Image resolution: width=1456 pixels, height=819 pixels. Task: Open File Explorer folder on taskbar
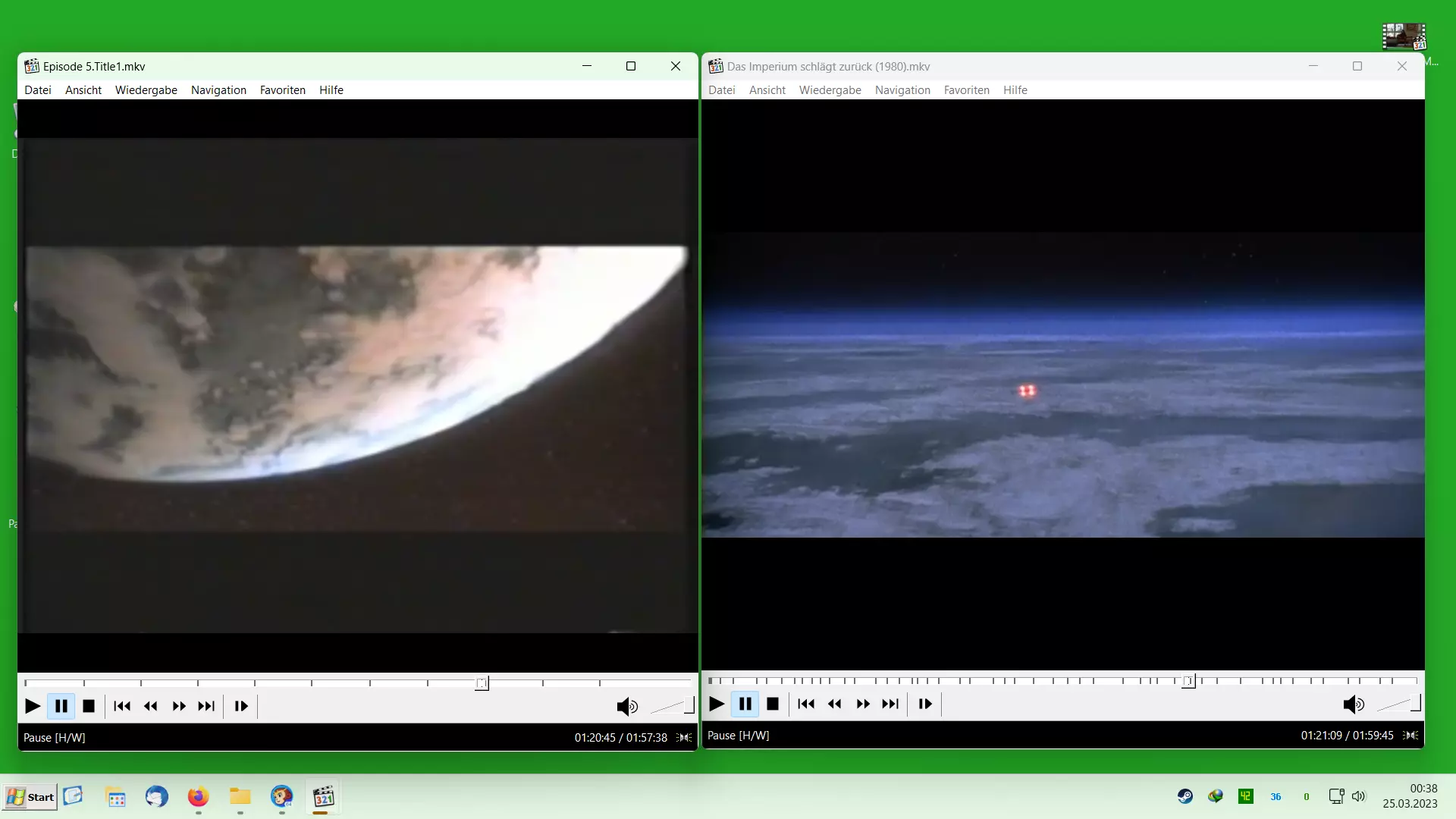click(240, 797)
